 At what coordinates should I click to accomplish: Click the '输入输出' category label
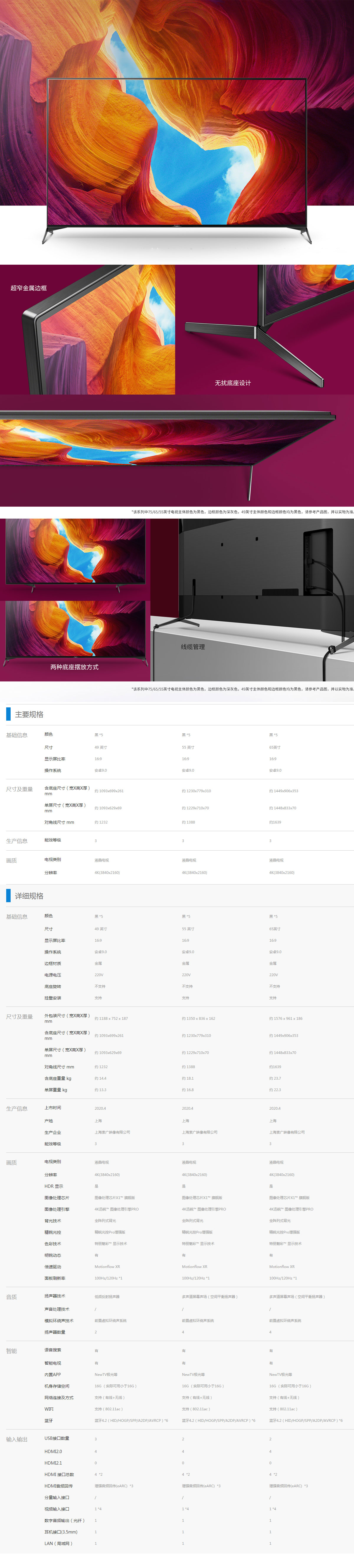coord(17,1439)
